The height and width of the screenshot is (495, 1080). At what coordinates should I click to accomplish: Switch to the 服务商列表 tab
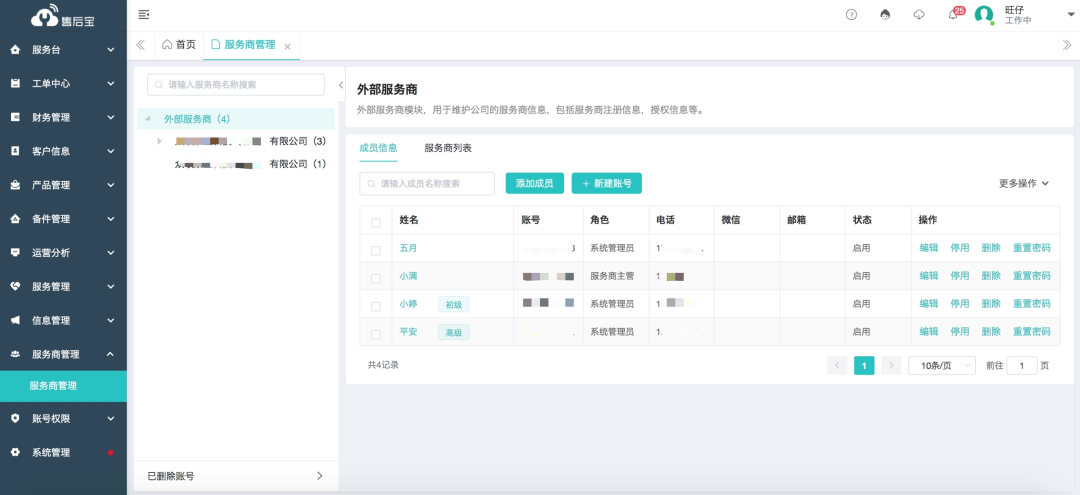pos(448,148)
